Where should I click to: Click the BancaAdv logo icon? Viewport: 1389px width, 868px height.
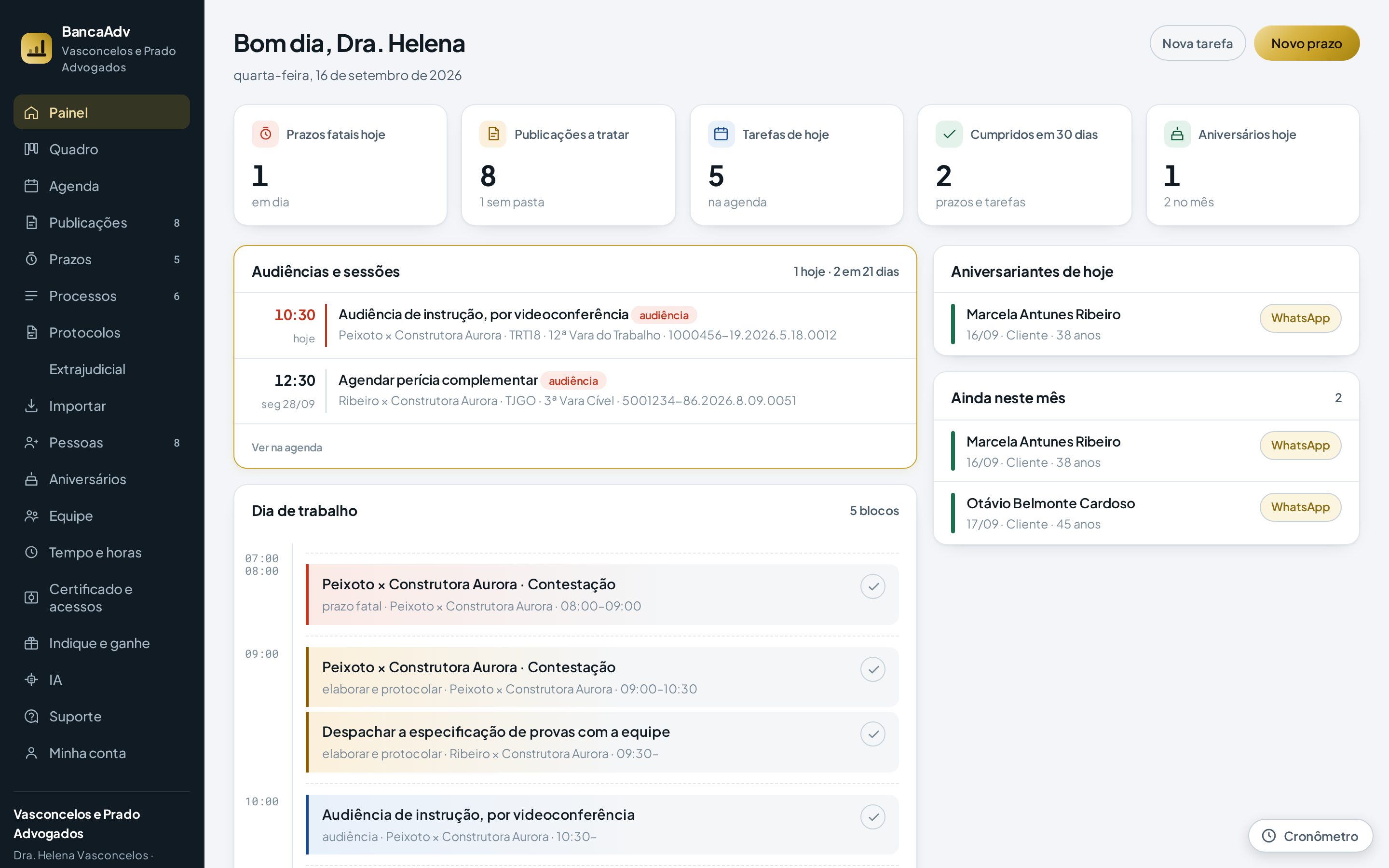[x=36, y=48]
